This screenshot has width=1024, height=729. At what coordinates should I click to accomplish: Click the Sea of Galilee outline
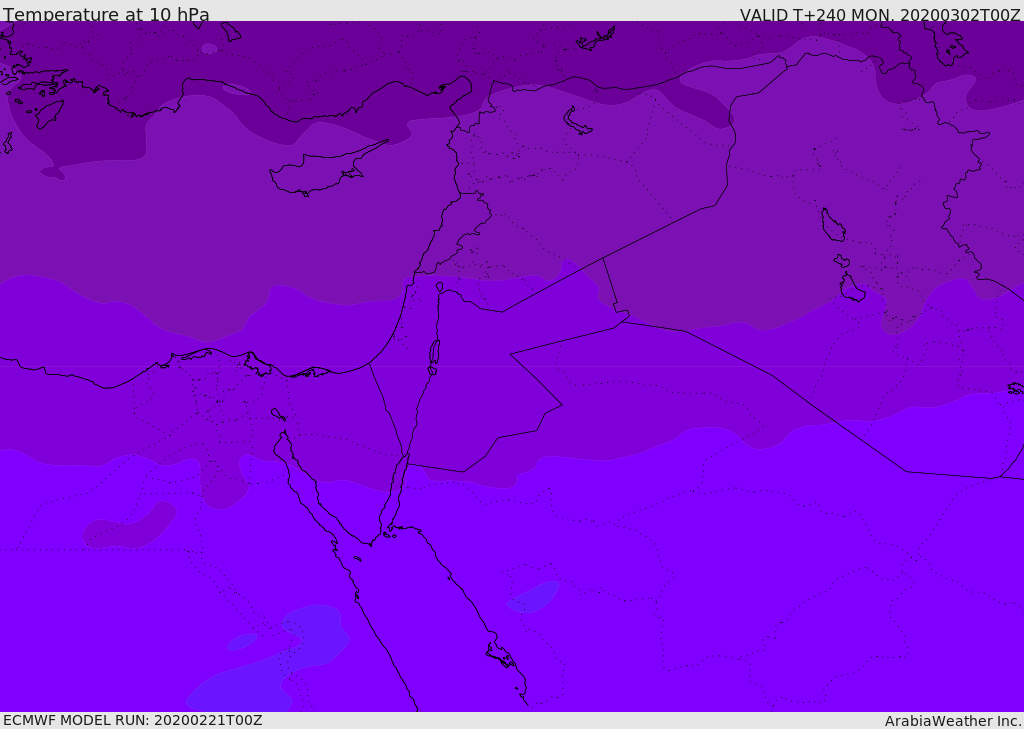tap(439, 287)
